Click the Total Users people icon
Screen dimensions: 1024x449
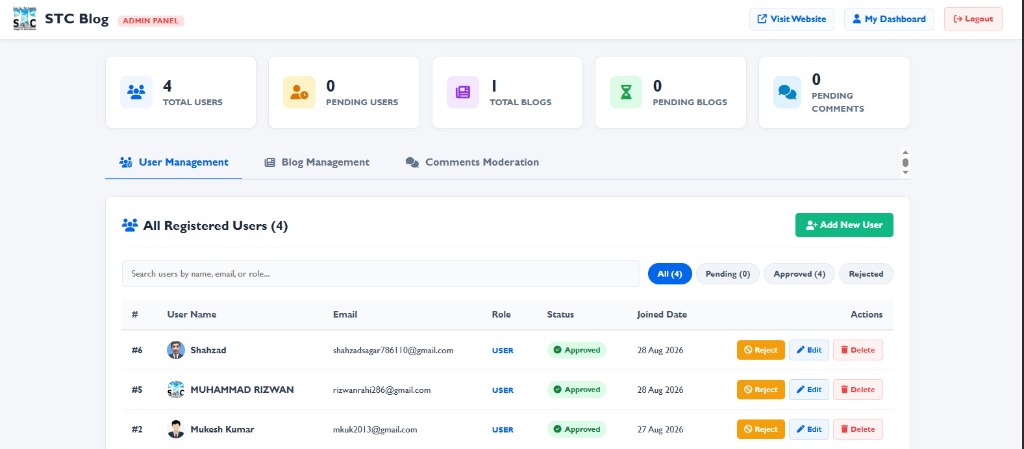(136, 92)
